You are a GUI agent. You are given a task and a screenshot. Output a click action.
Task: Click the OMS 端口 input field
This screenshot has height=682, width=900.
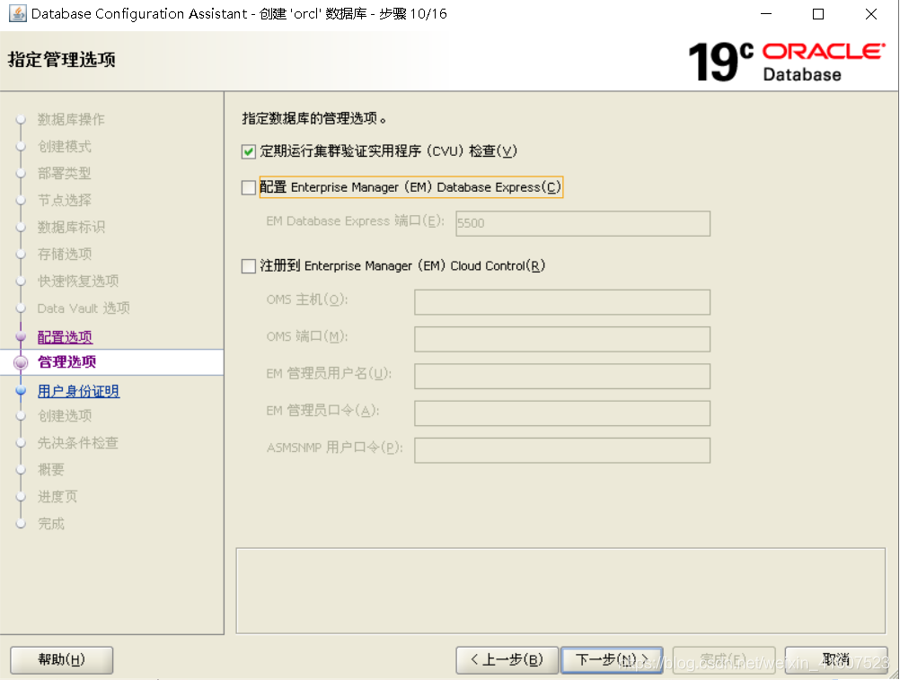(x=562, y=339)
